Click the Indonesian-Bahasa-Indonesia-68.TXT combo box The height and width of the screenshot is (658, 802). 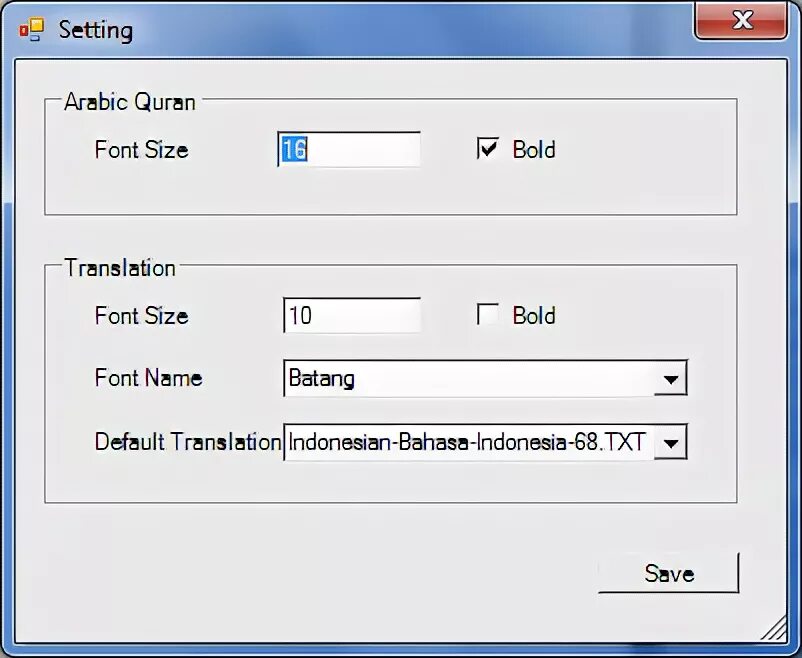[x=485, y=442]
